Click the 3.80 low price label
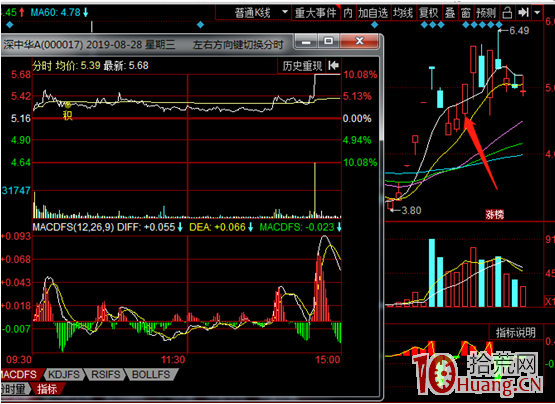555x404 pixels. point(411,210)
